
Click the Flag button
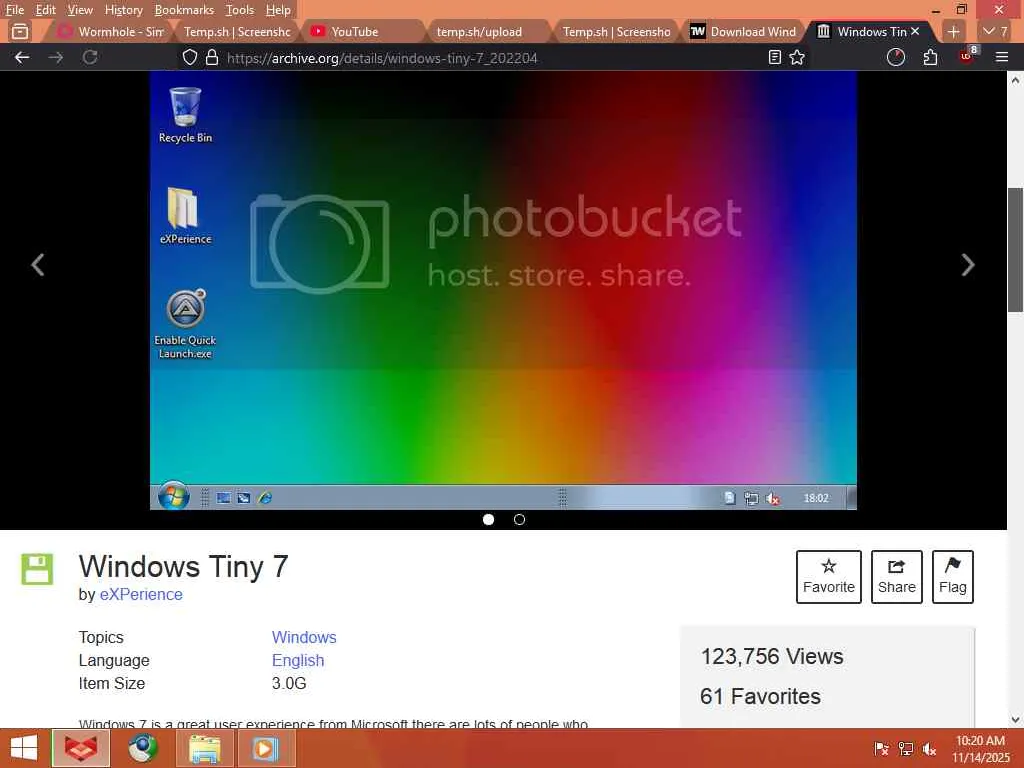click(953, 577)
